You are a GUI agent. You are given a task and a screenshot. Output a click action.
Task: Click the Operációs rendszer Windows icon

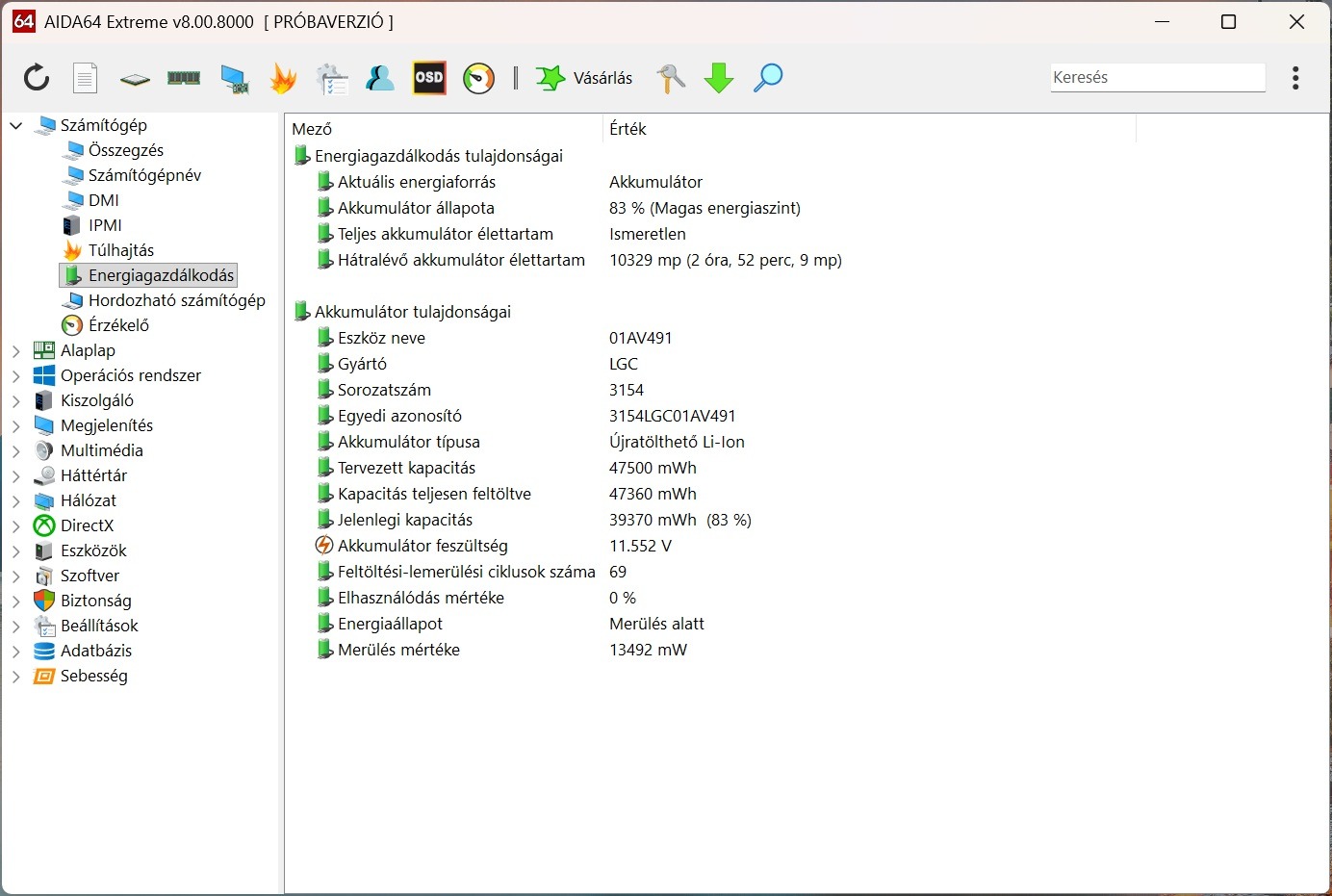[44, 375]
